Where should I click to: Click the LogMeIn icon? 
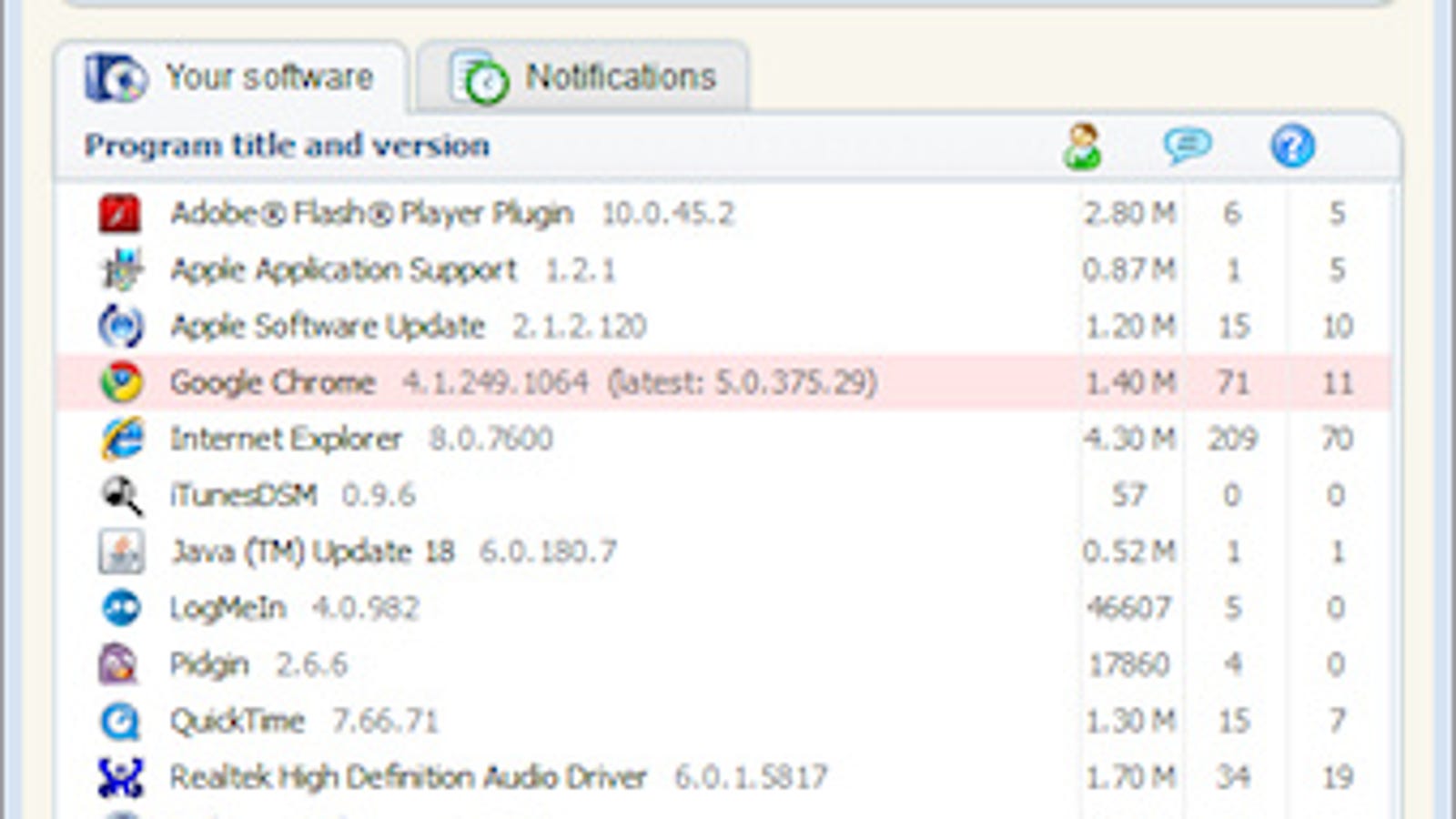tap(120, 608)
